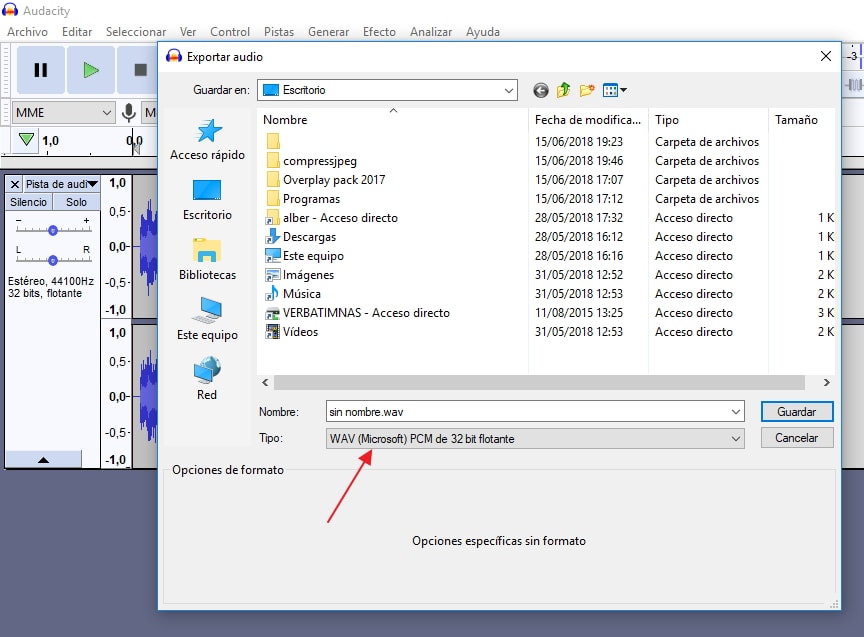Open the Ayuda menu
Image resolution: width=864 pixels, height=637 pixels.
coord(483,32)
